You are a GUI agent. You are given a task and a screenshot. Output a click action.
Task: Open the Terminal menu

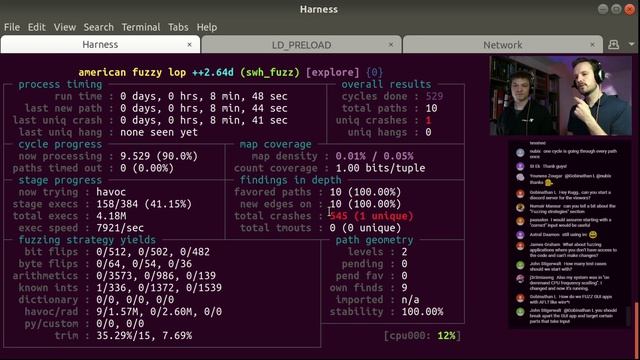141,27
